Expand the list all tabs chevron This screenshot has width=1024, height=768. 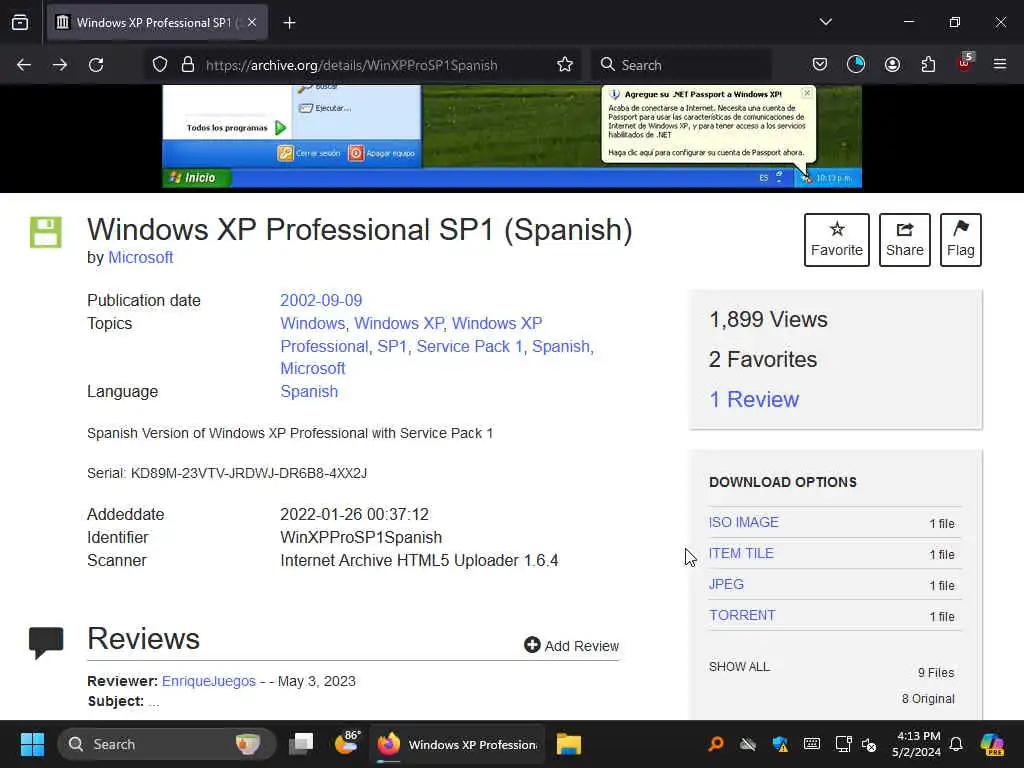click(825, 22)
